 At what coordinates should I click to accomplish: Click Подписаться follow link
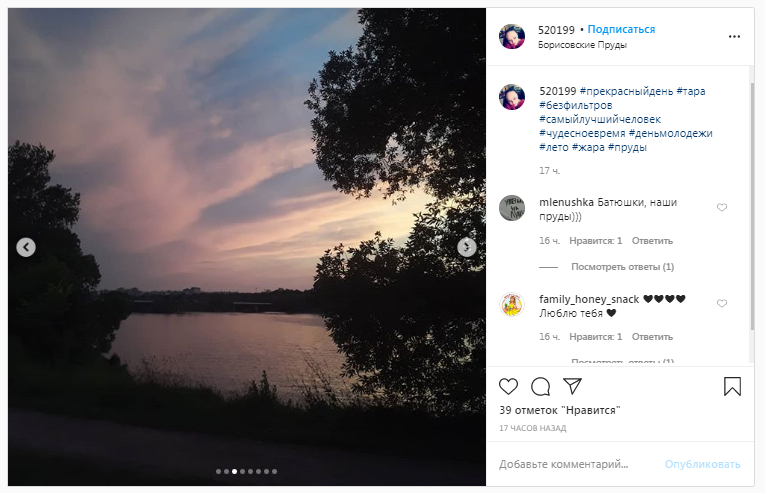(621, 30)
